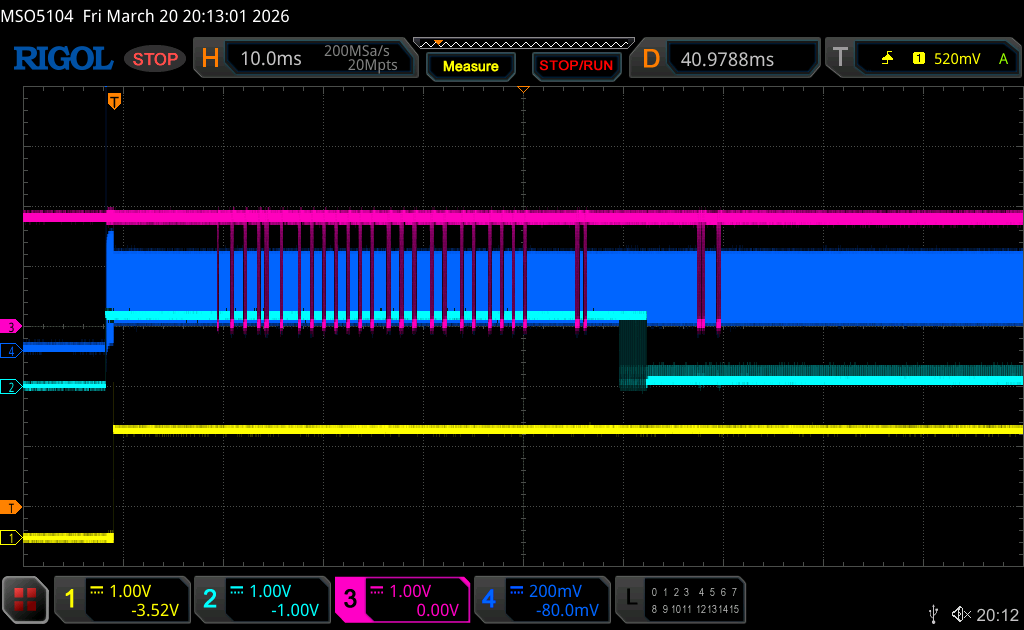This screenshot has width=1024, height=630.
Task: Select channel 4 ground level marker
Action: (10, 351)
